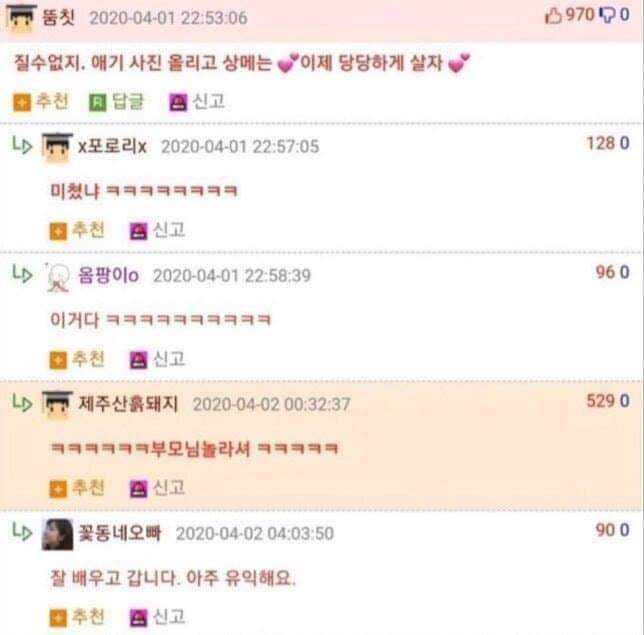Click the thumbs-up icon next to 970

pyautogui.click(x=553, y=16)
